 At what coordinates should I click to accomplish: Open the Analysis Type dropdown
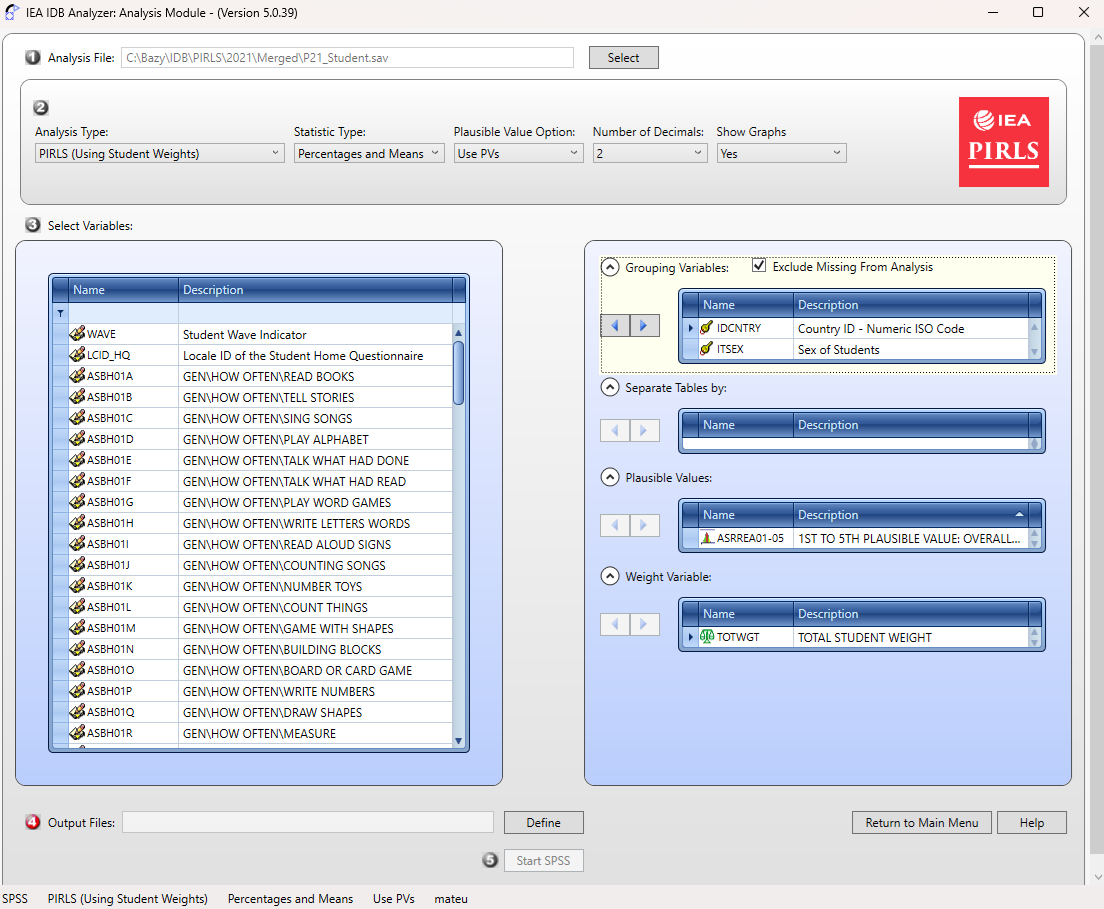160,153
